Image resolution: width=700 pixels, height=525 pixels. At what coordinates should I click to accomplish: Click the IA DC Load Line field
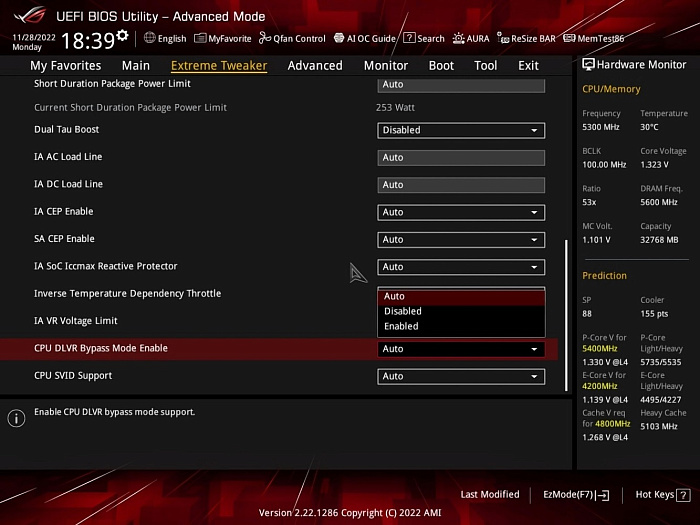click(461, 185)
